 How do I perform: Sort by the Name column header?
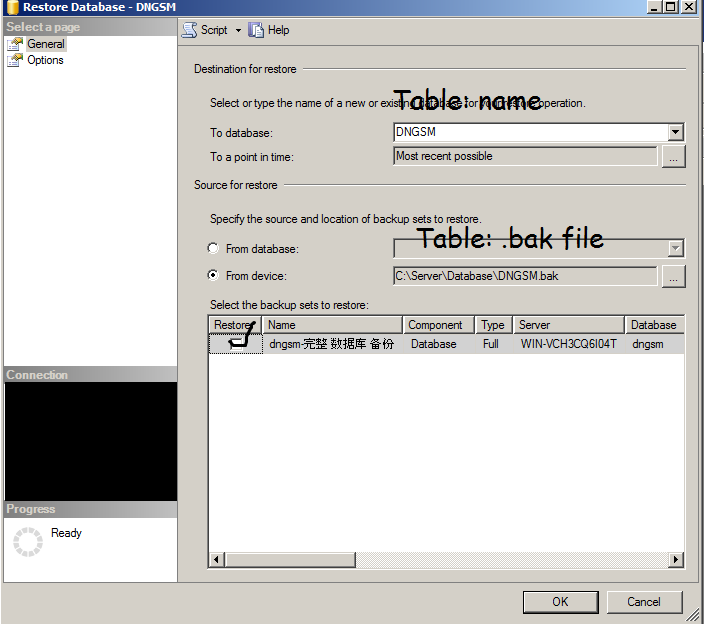[x=332, y=325]
